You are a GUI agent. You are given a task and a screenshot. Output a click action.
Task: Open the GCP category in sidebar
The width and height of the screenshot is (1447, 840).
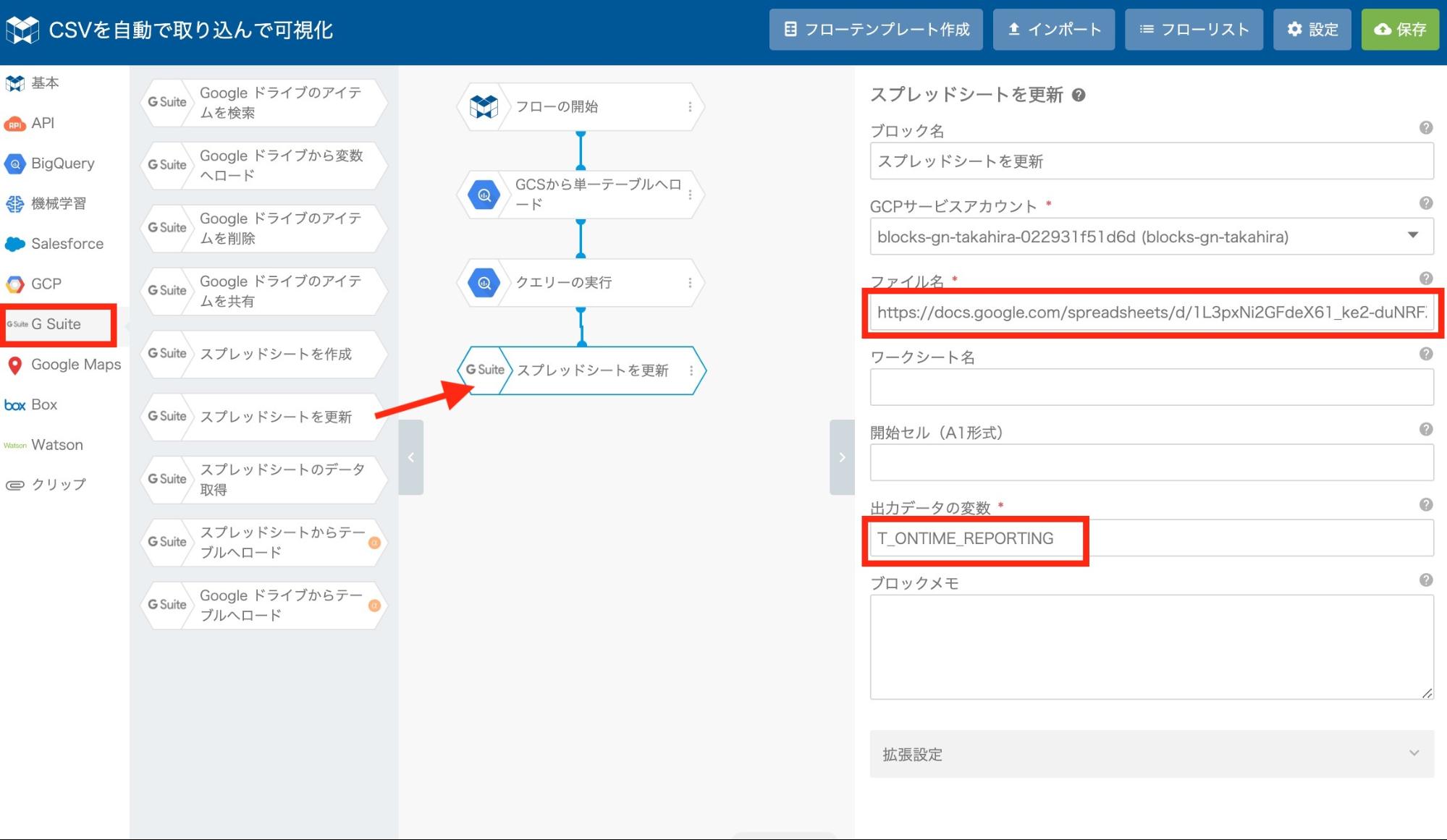(33, 284)
